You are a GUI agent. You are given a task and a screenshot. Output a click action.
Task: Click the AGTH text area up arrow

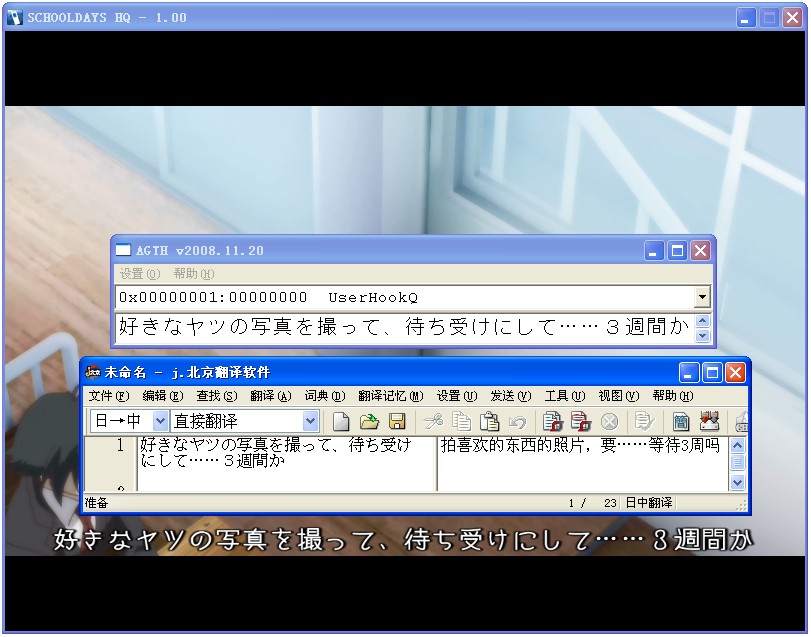(702, 321)
